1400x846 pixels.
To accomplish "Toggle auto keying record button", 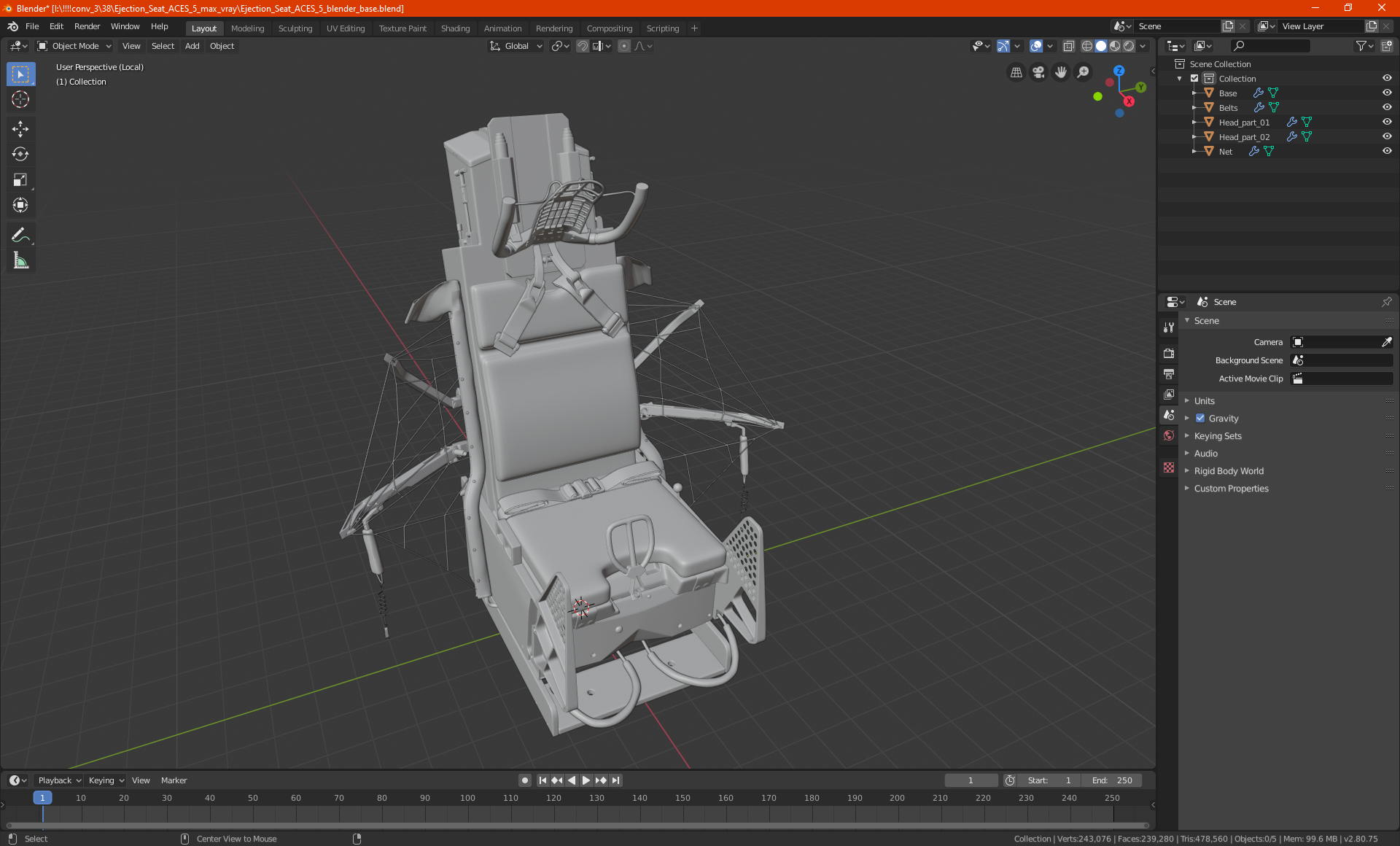I will (525, 780).
